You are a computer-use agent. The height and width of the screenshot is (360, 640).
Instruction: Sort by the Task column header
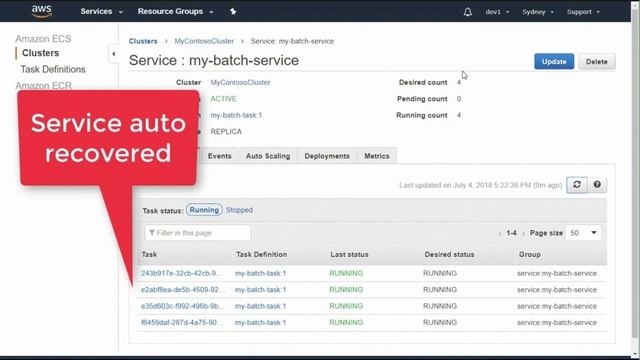click(149, 254)
